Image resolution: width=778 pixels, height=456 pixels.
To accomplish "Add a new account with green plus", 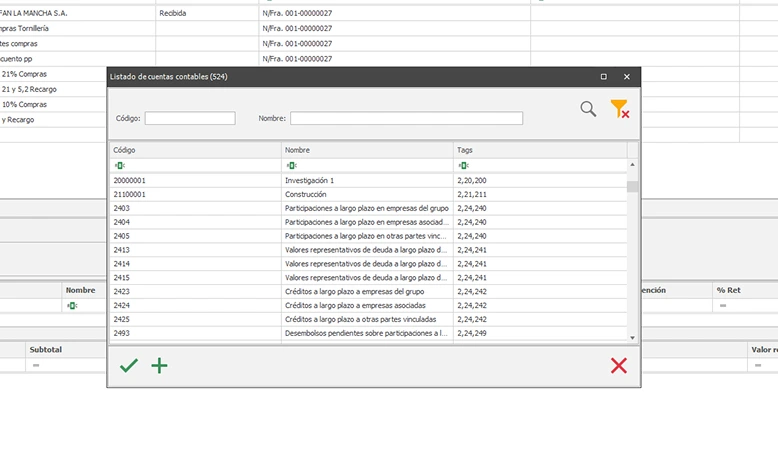I will (x=159, y=366).
